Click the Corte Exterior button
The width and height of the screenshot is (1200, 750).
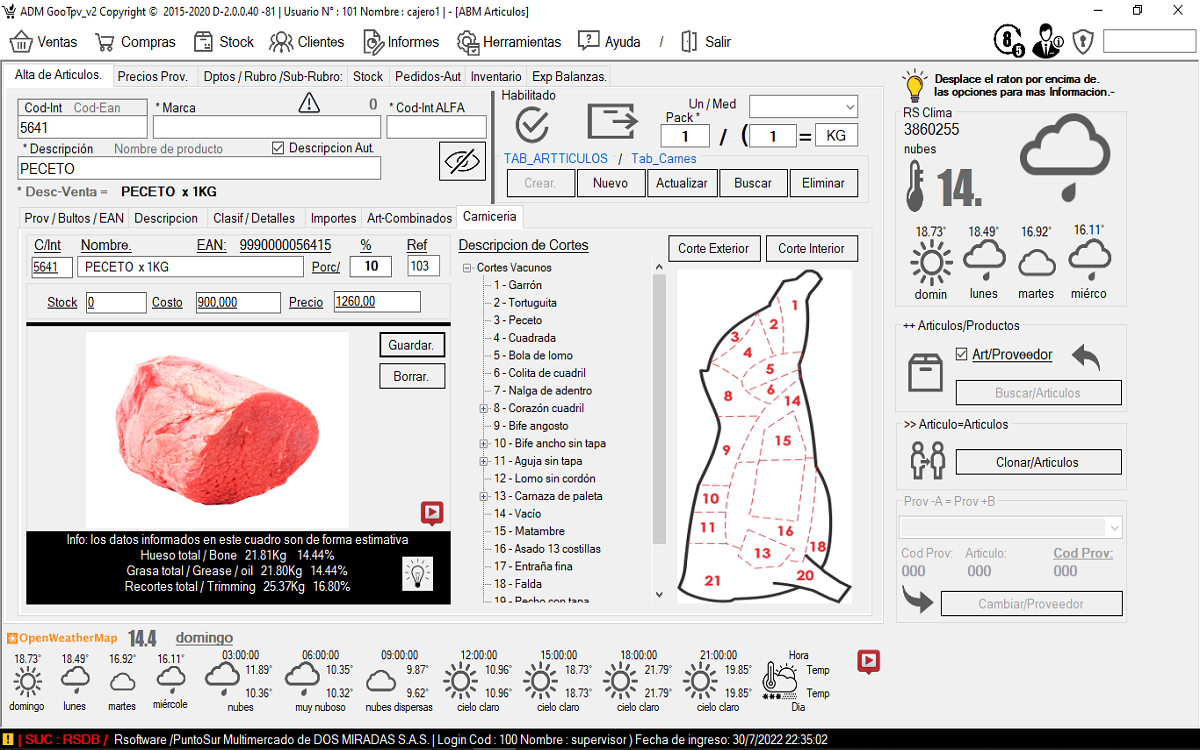tap(714, 249)
